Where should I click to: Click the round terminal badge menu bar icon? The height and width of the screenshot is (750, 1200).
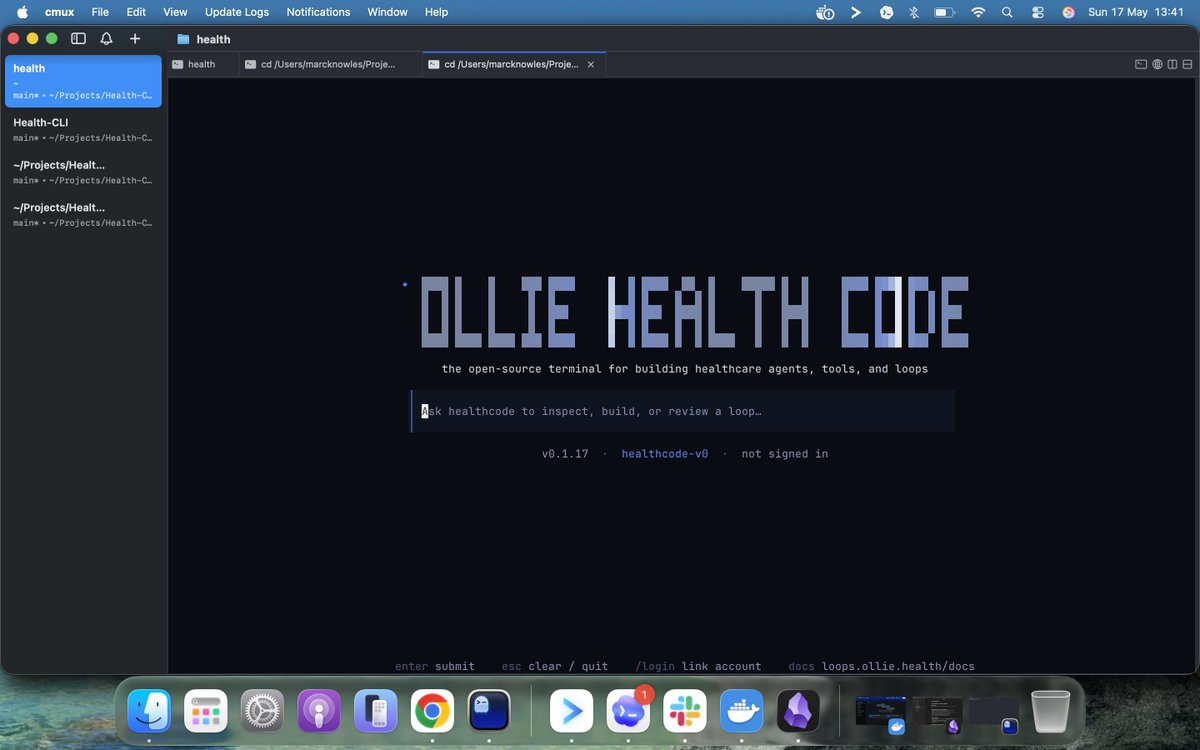coord(886,12)
